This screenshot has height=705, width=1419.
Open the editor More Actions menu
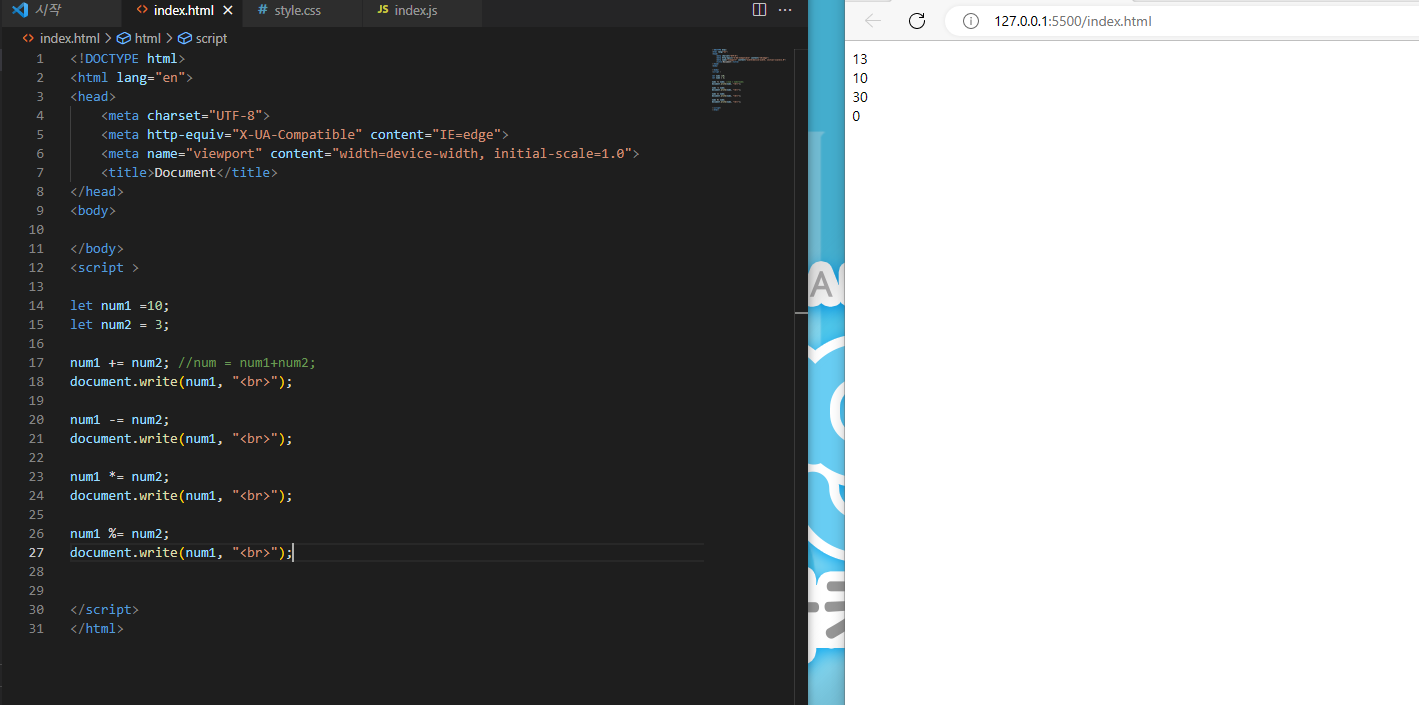coord(785,10)
